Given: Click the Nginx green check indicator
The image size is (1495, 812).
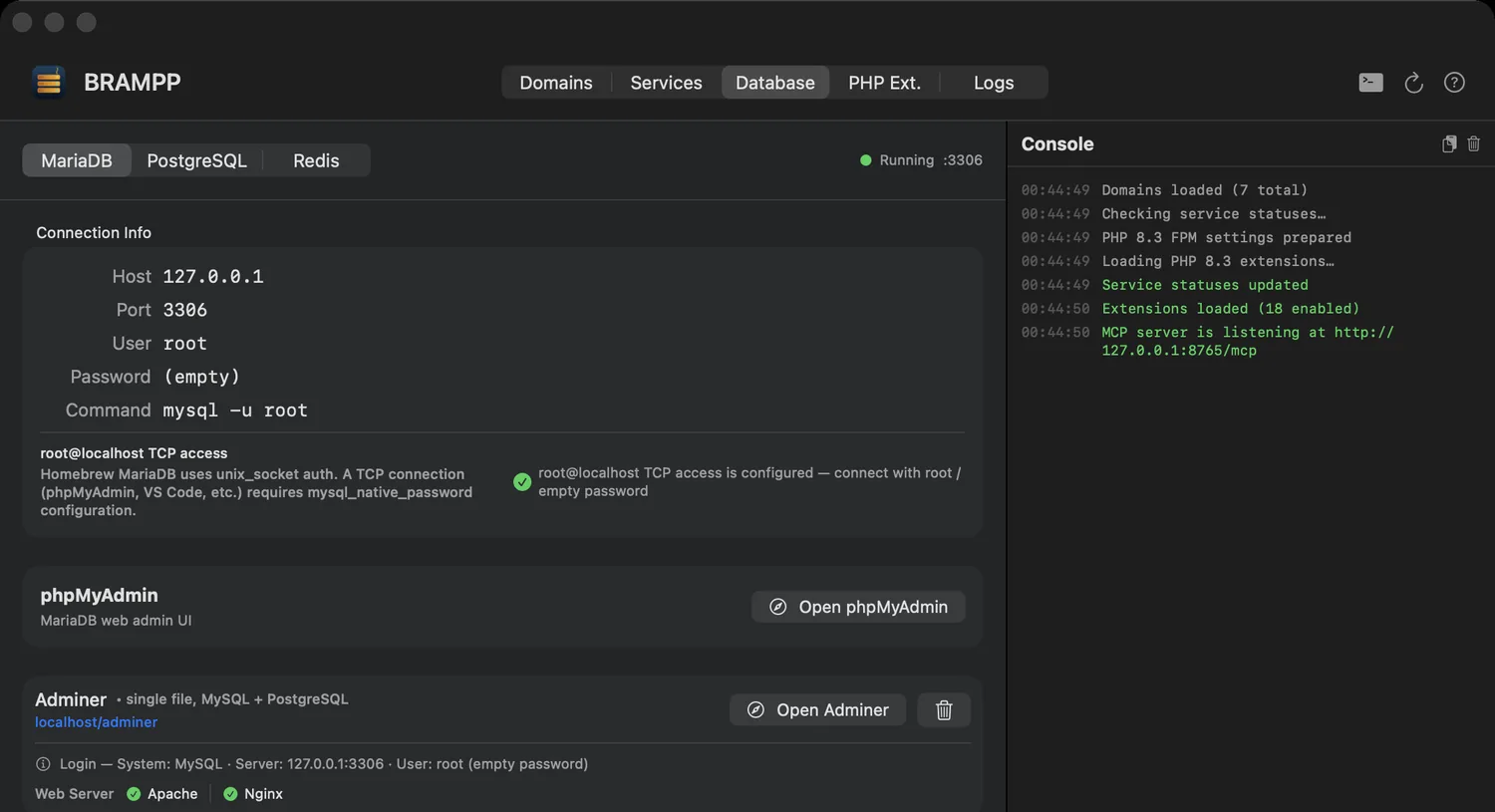Looking at the screenshot, I should (230, 794).
